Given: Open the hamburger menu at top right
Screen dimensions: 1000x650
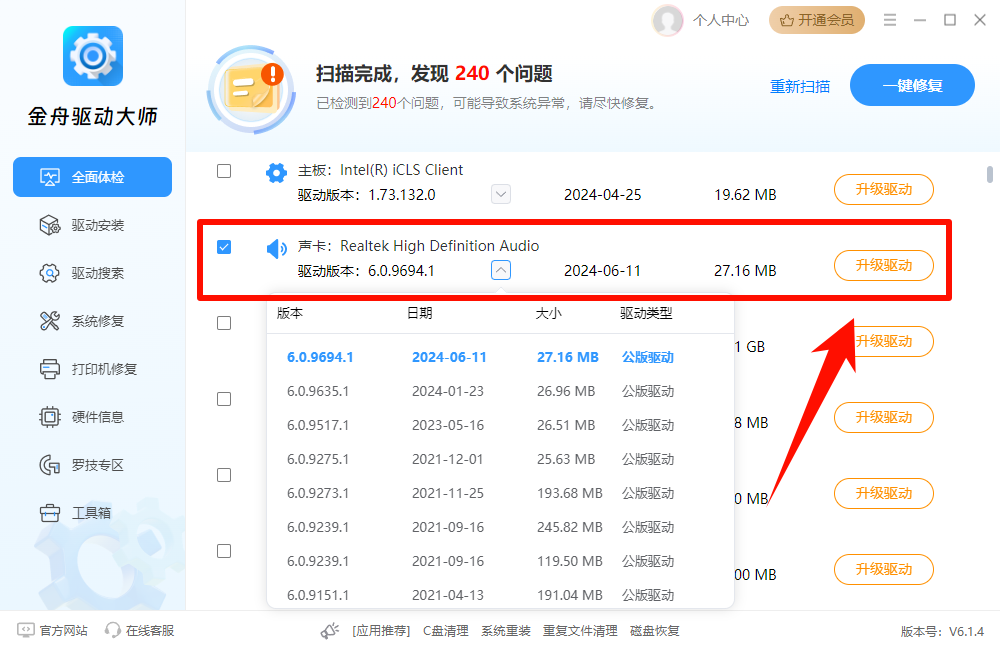Looking at the screenshot, I should tap(889, 19).
